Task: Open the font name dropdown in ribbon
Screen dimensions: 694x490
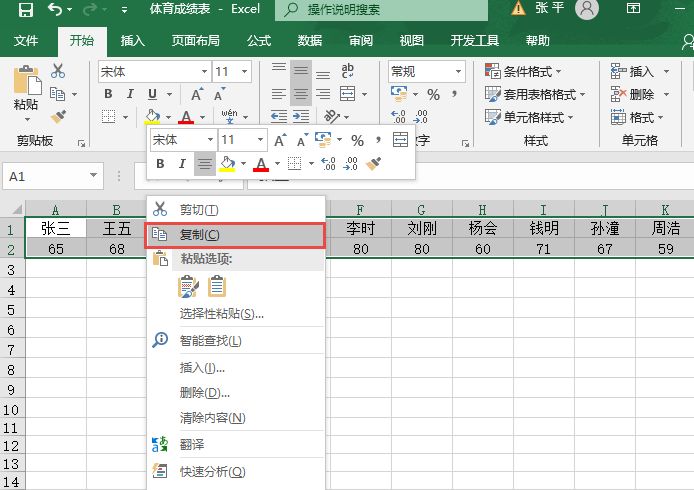Action: 204,72
